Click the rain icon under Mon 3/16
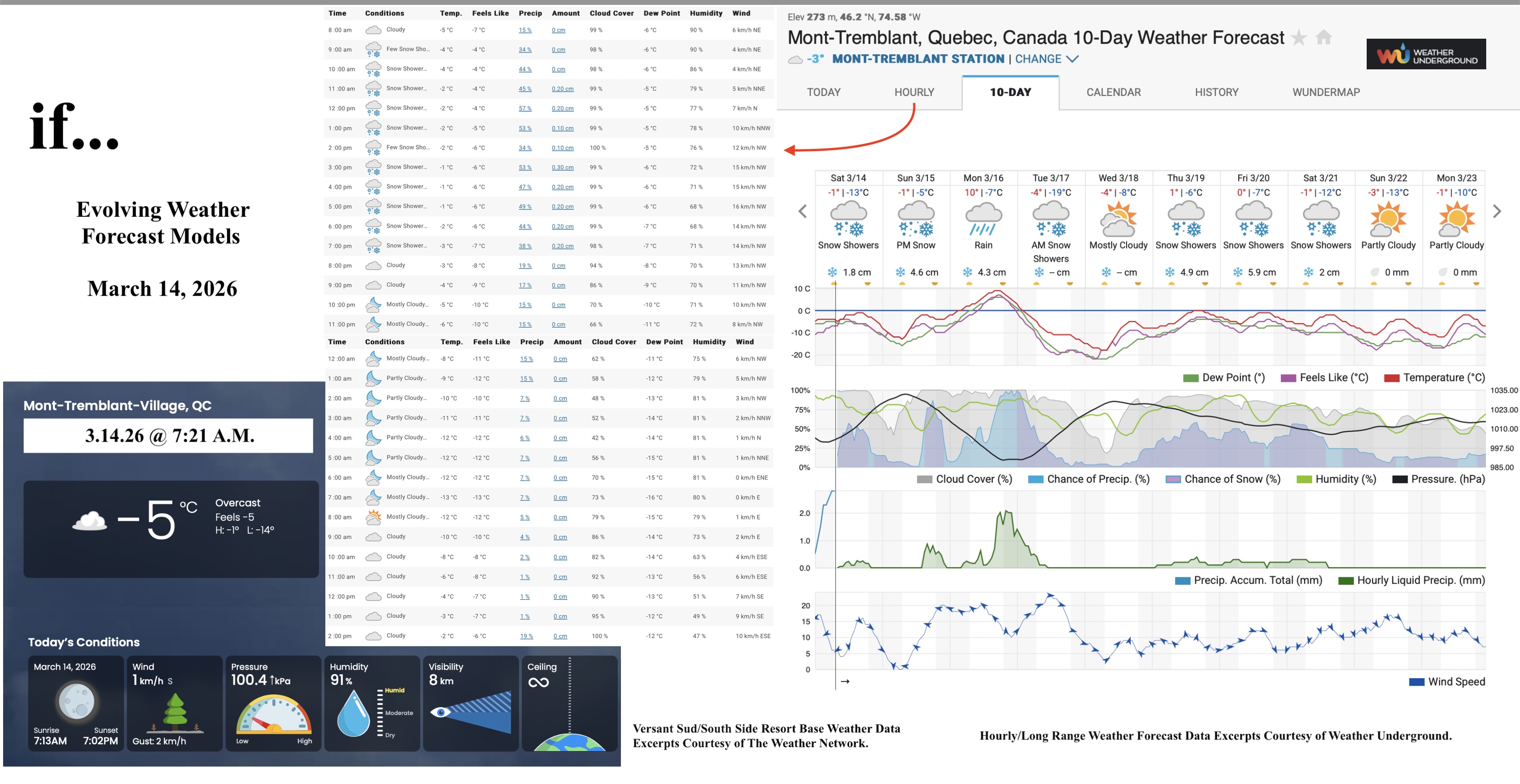Screen dimensions: 1520x784 [983, 218]
